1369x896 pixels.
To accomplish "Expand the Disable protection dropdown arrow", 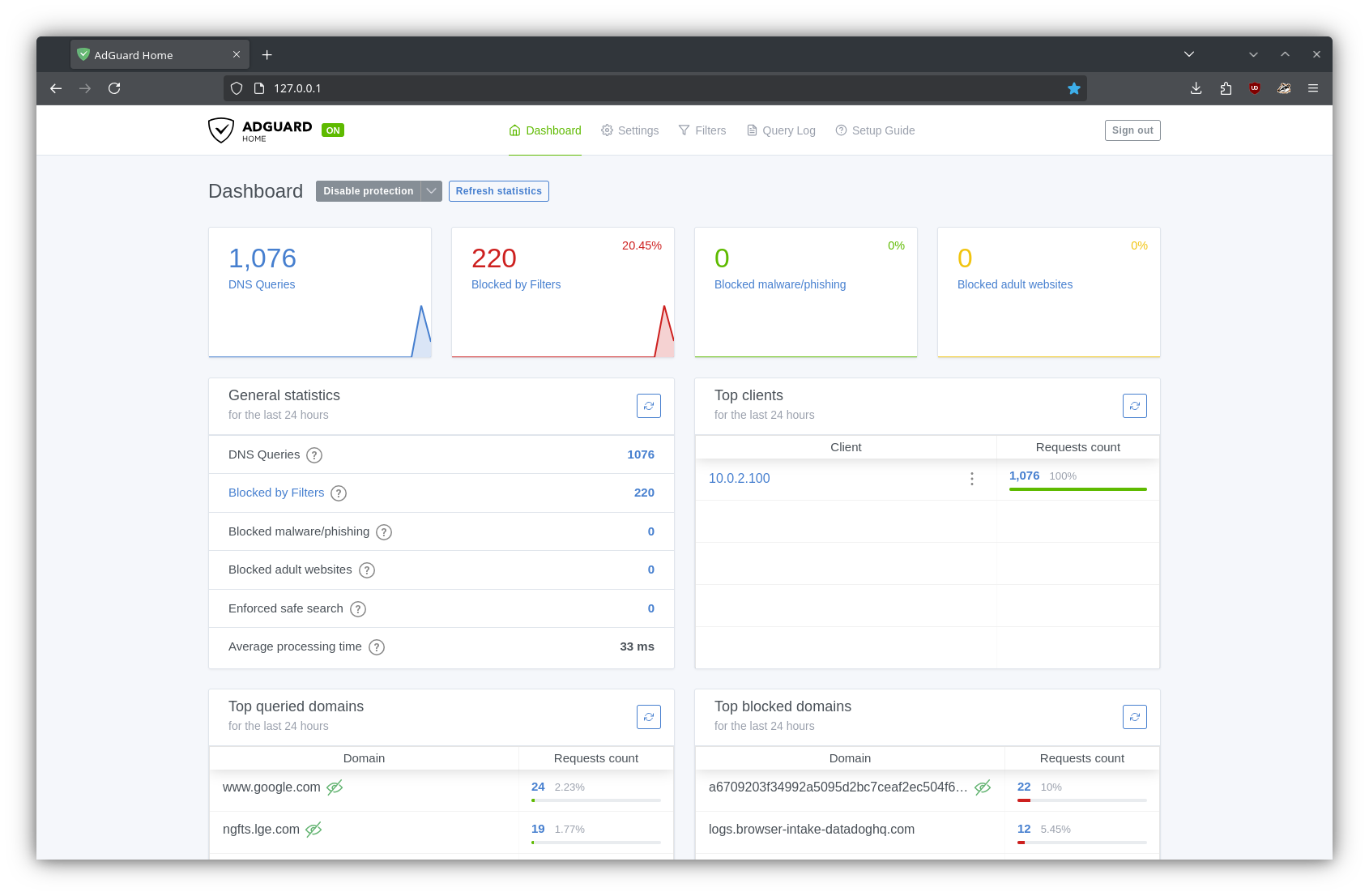I will pyautogui.click(x=431, y=191).
